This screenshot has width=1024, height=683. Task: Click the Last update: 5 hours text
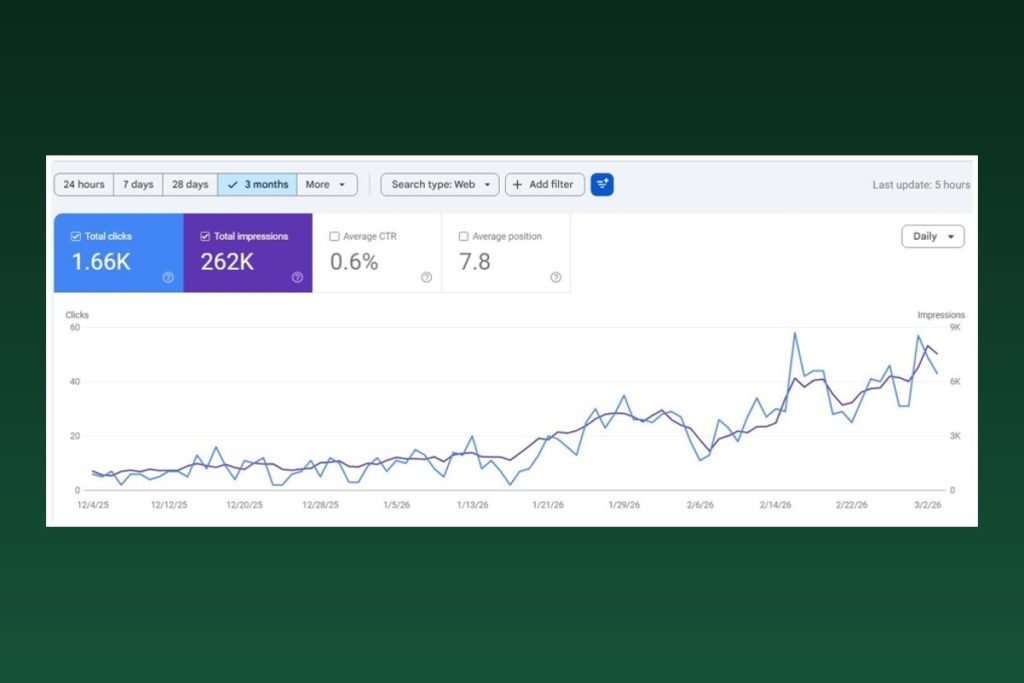pos(921,185)
